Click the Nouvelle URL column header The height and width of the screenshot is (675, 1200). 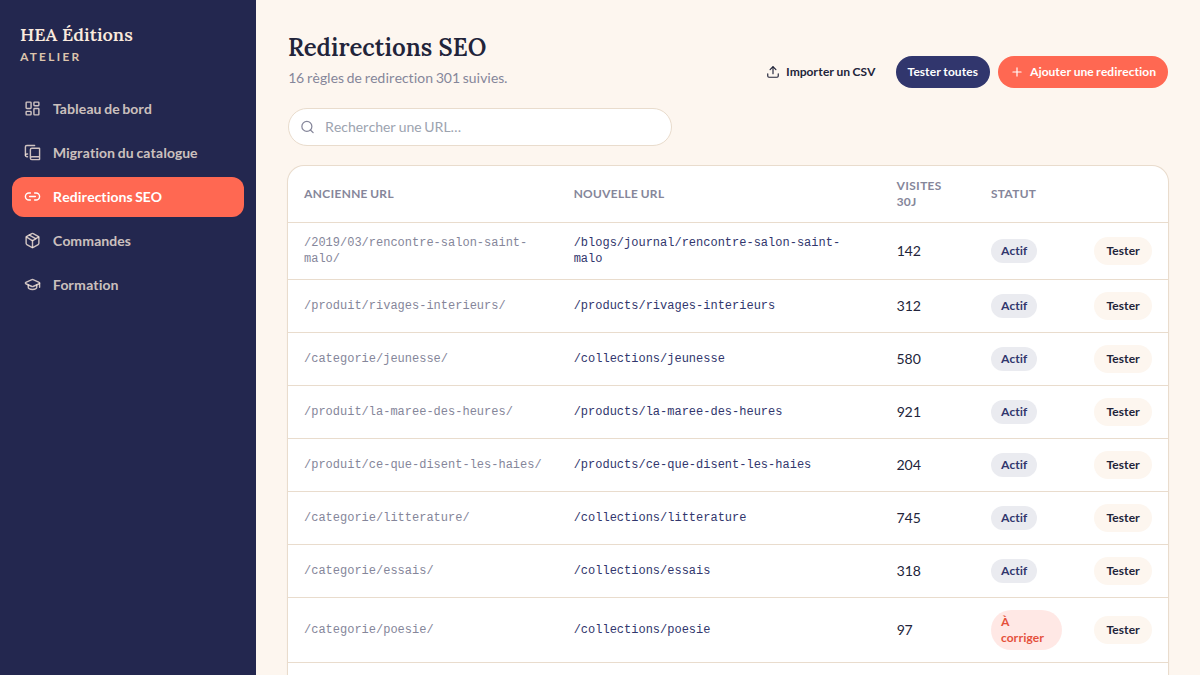[619, 194]
